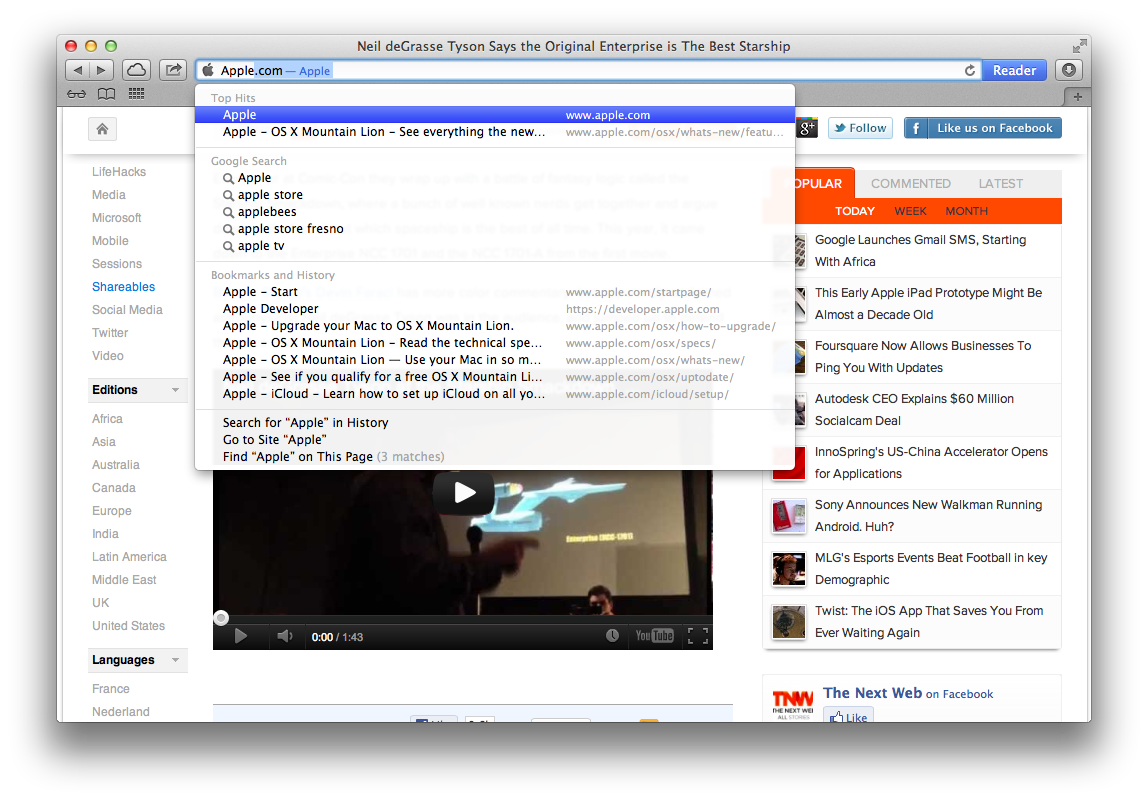Click the address bar field

tap(589, 70)
